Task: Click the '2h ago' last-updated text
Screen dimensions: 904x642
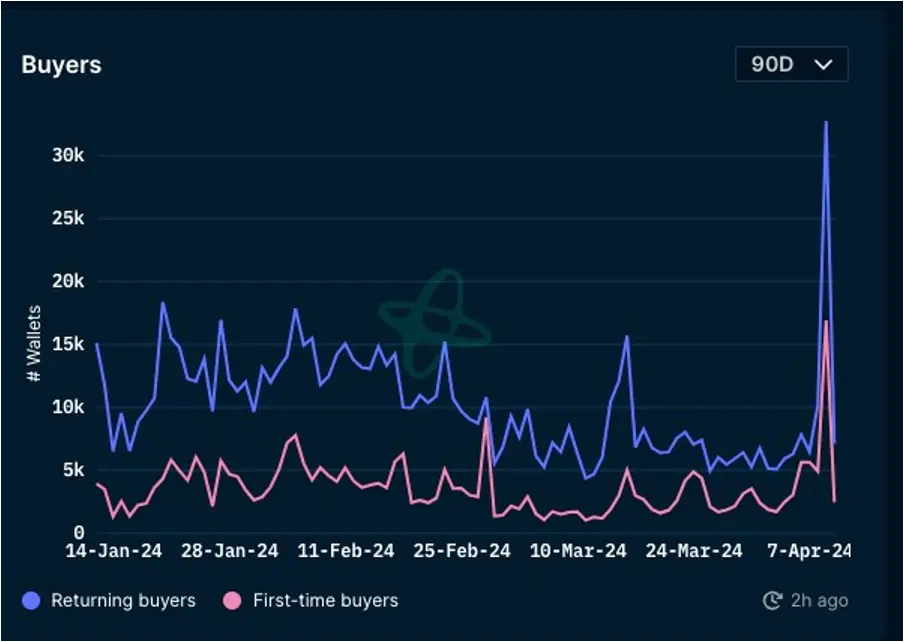Action: tap(819, 601)
